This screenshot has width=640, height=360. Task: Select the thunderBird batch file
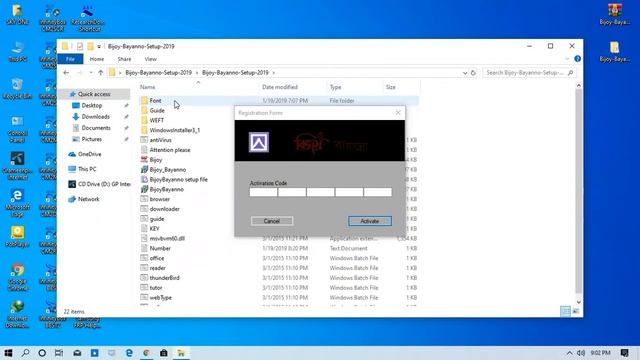pyautogui.click(x=164, y=278)
